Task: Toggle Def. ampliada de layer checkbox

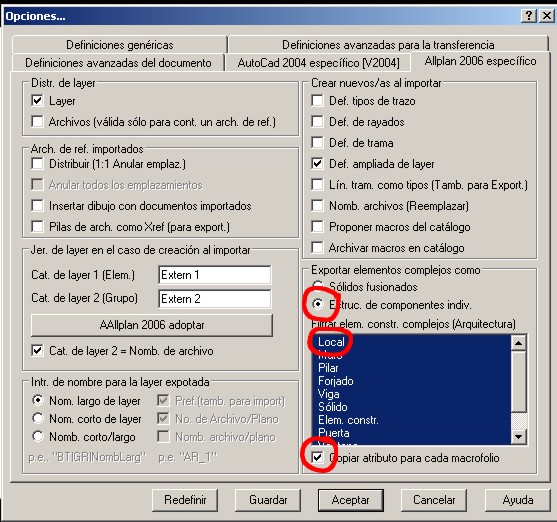Action: (317, 164)
